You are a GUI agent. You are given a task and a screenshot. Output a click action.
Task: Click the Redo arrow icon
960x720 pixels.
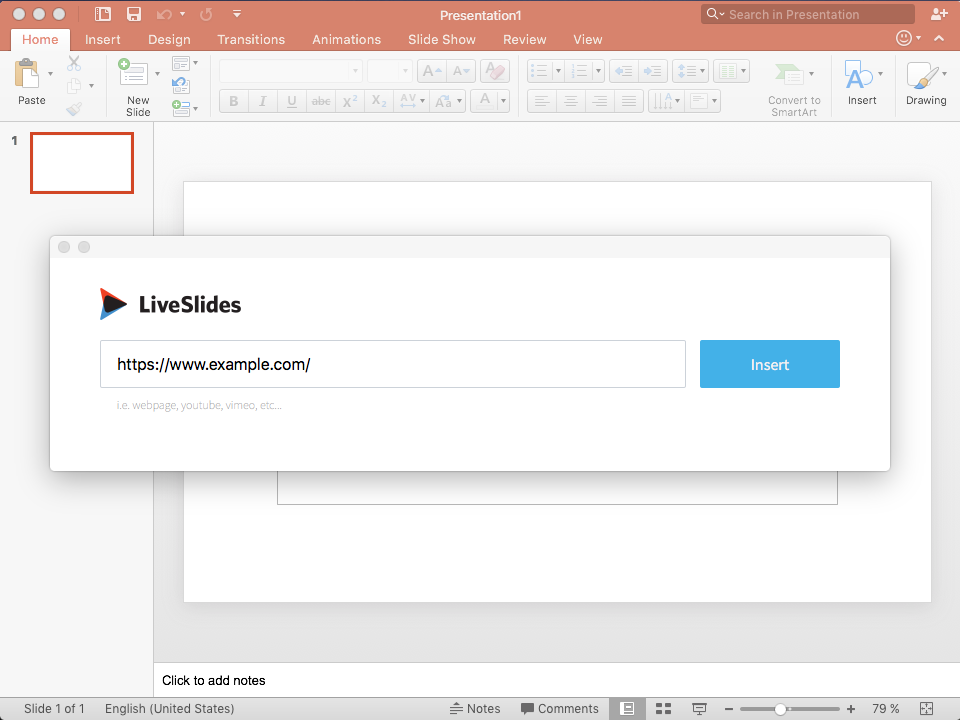[x=206, y=14]
